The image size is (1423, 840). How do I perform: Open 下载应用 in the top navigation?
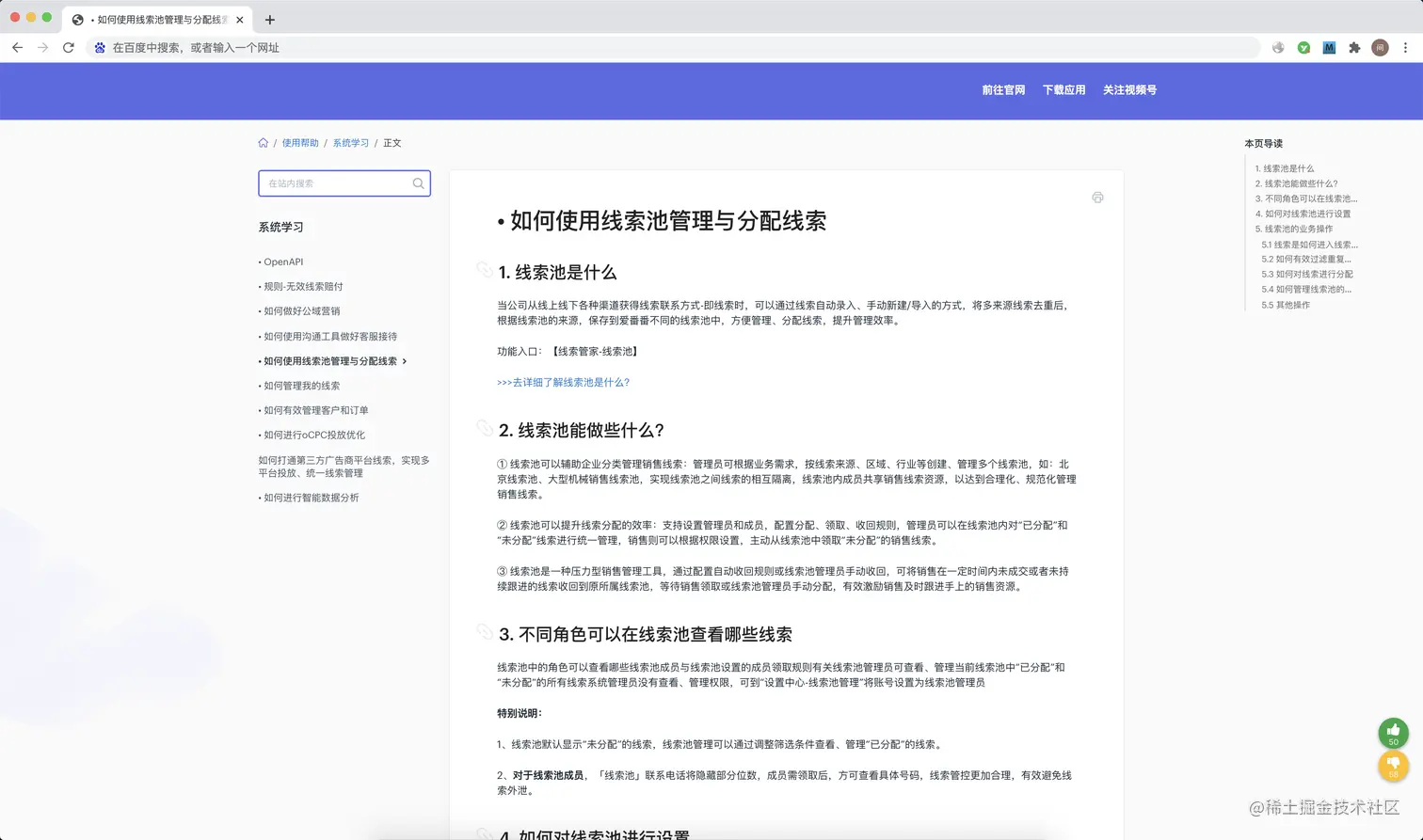point(1063,90)
